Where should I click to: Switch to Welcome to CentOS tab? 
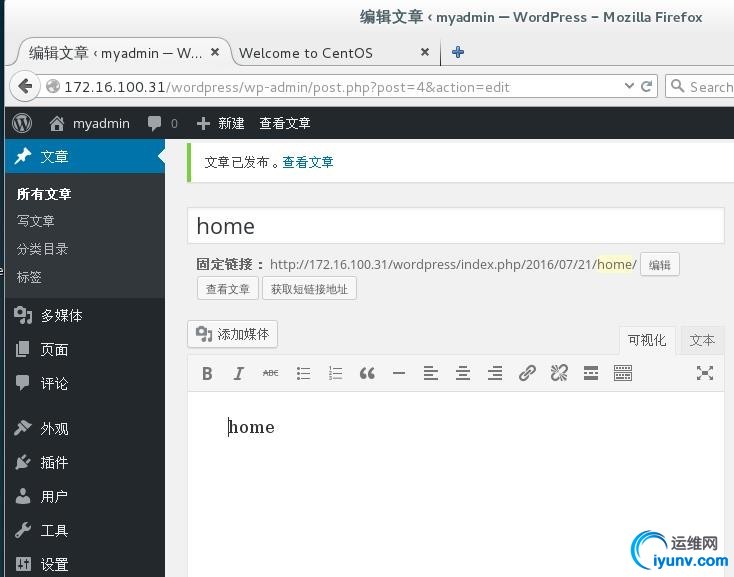(x=306, y=53)
